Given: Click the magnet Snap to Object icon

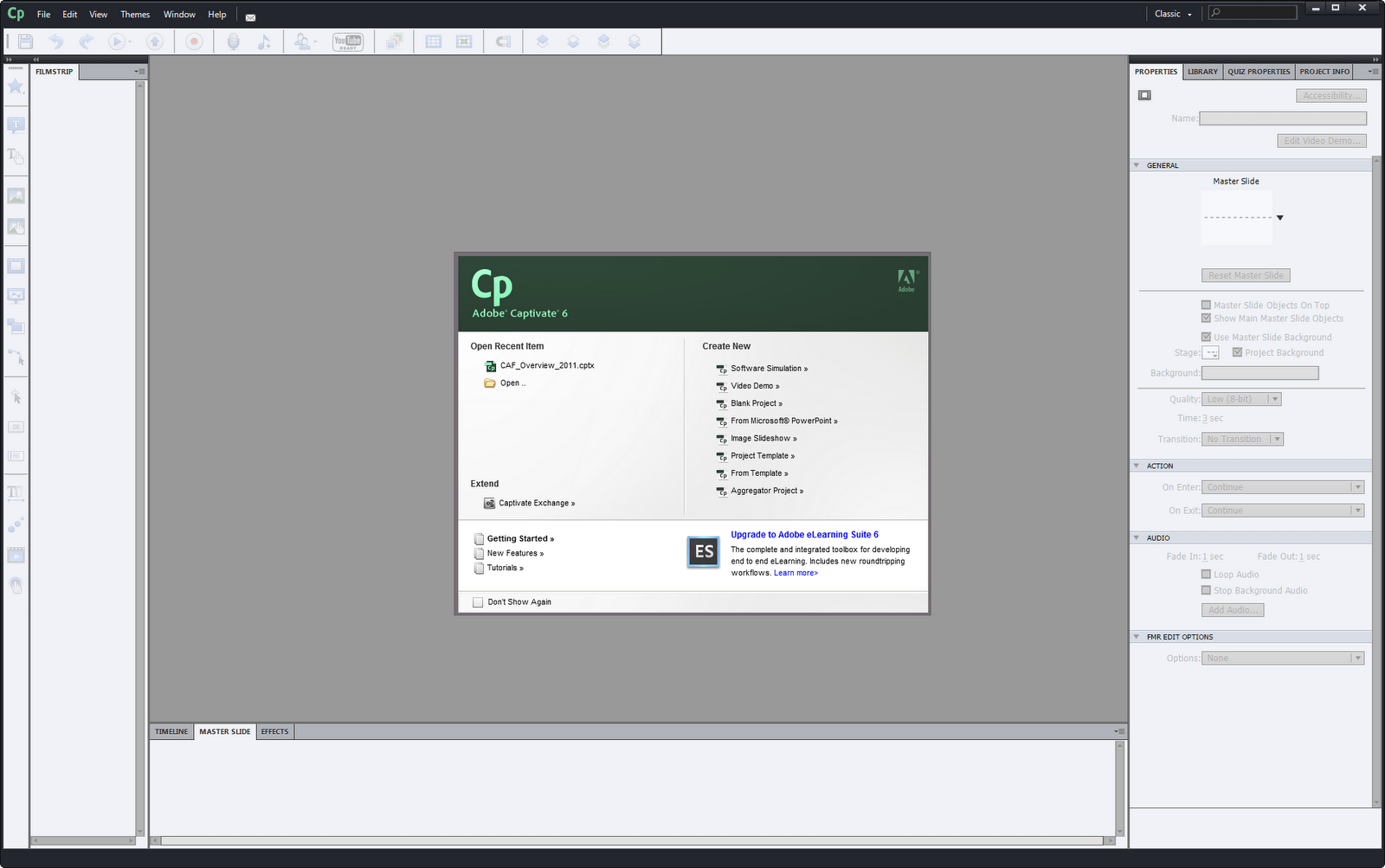Looking at the screenshot, I should (503, 42).
